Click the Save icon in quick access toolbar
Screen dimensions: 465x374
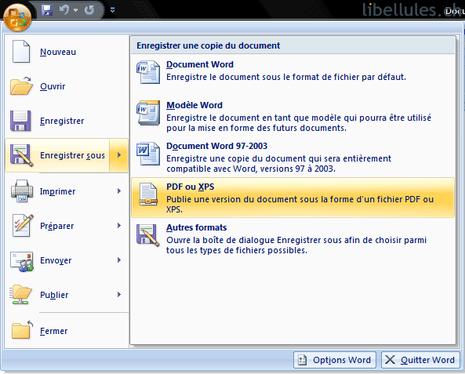click(47, 10)
